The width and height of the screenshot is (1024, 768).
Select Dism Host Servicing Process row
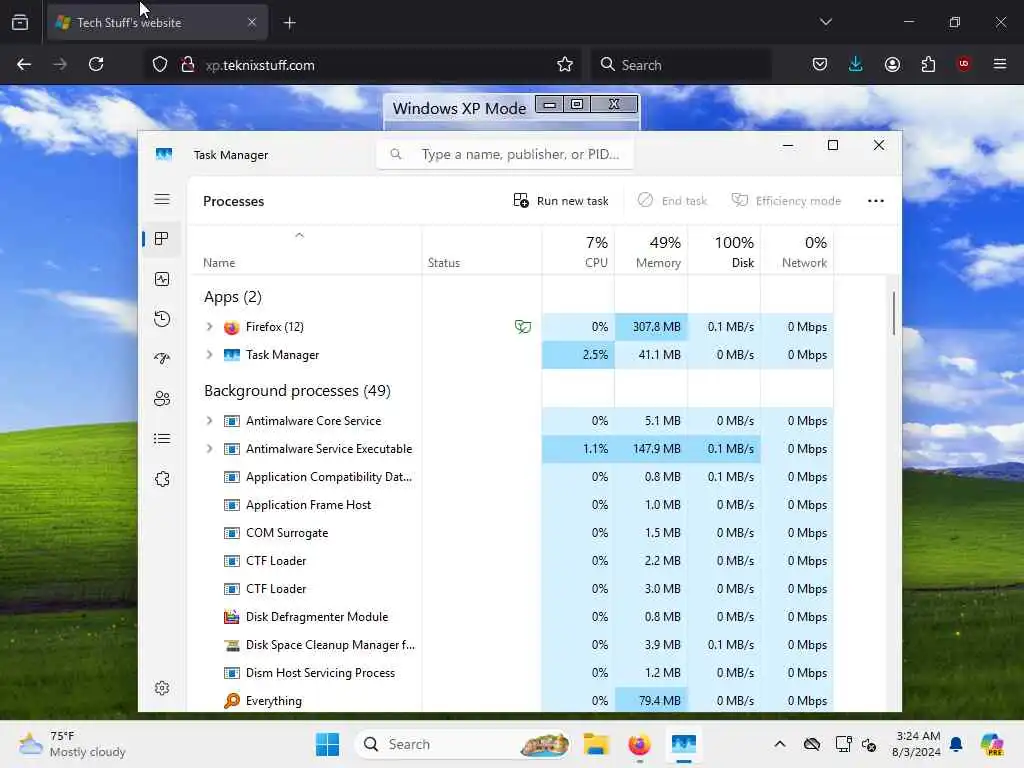point(511,673)
